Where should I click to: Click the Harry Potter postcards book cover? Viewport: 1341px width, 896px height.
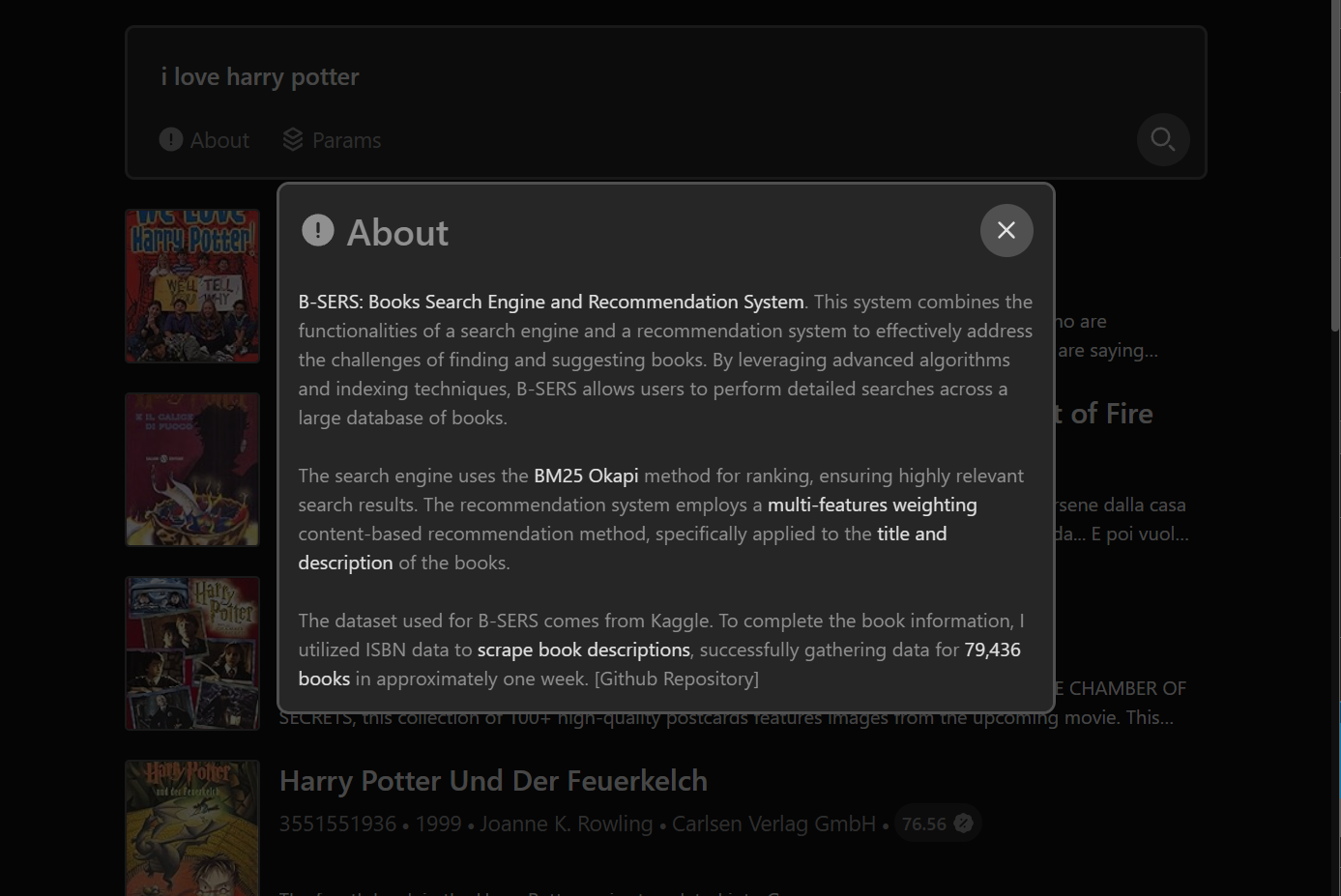(x=192, y=653)
